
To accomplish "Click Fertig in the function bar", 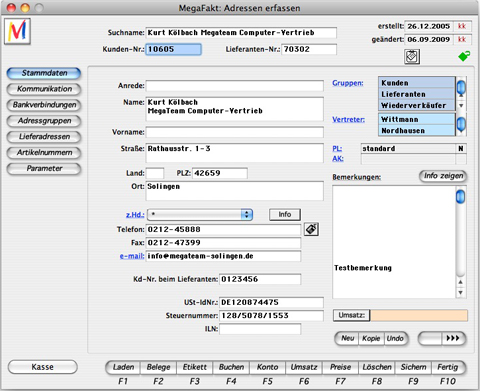I will click(x=448, y=367).
